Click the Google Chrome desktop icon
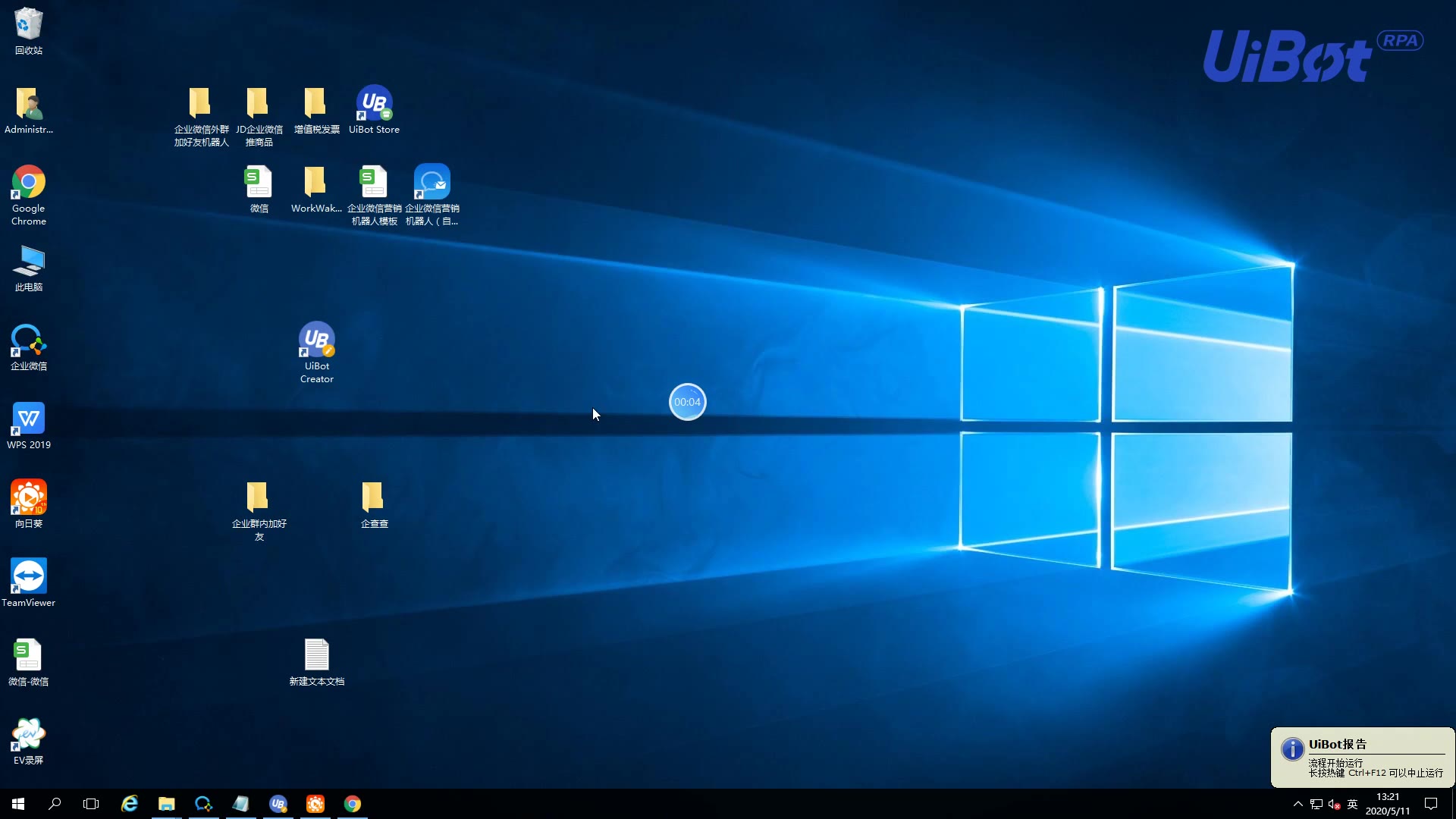The image size is (1456, 819). 29,183
